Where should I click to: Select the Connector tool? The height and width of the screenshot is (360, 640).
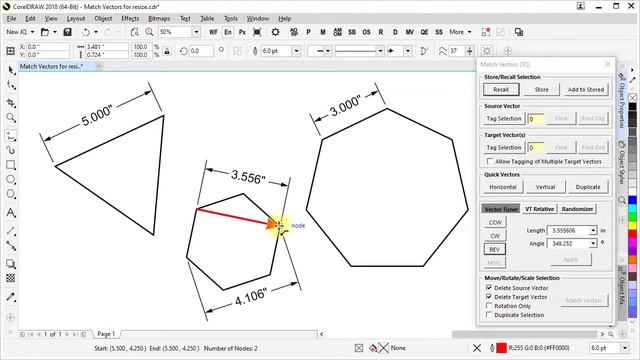click(x=11, y=246)
